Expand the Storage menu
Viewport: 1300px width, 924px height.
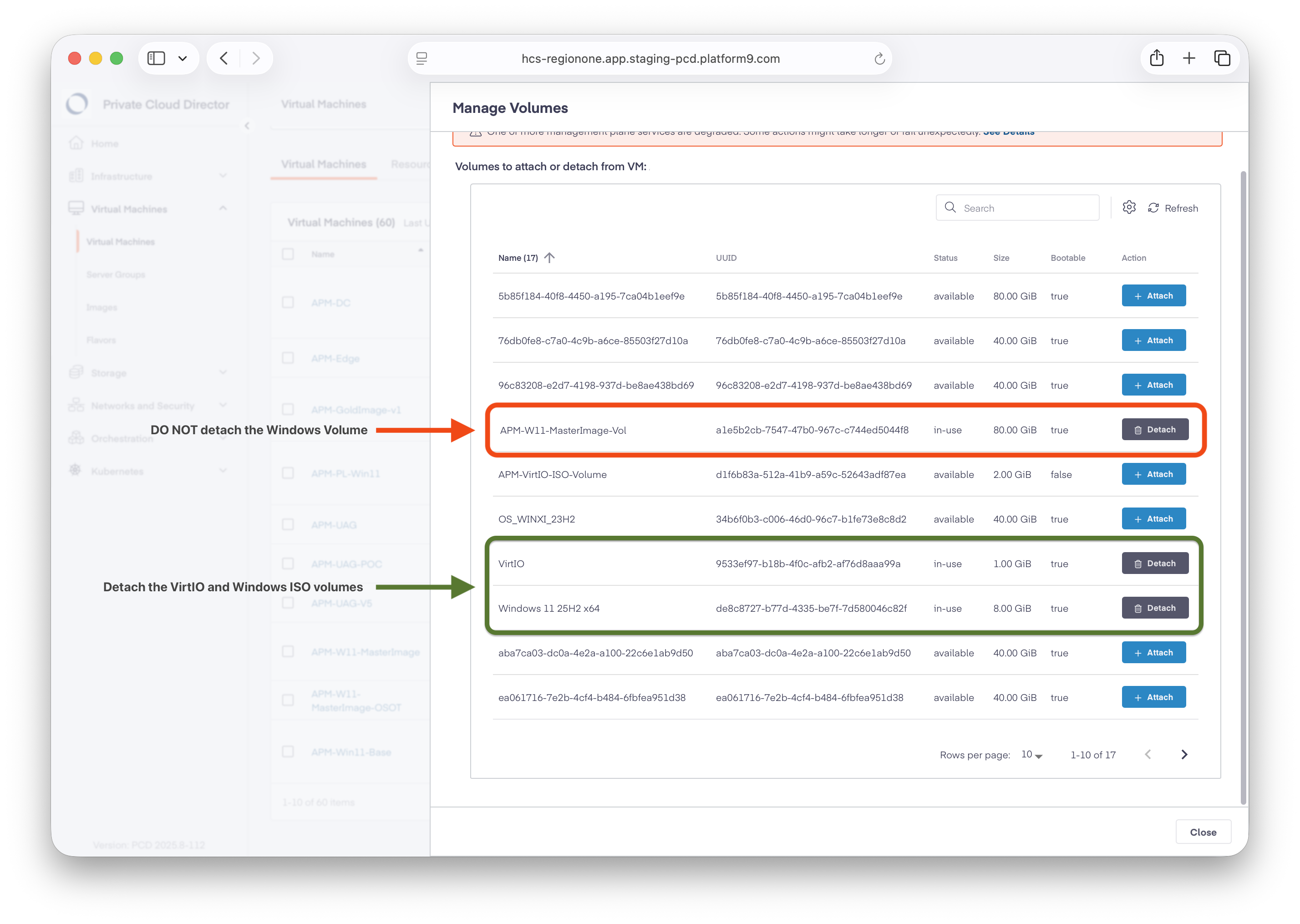point(223,373)
